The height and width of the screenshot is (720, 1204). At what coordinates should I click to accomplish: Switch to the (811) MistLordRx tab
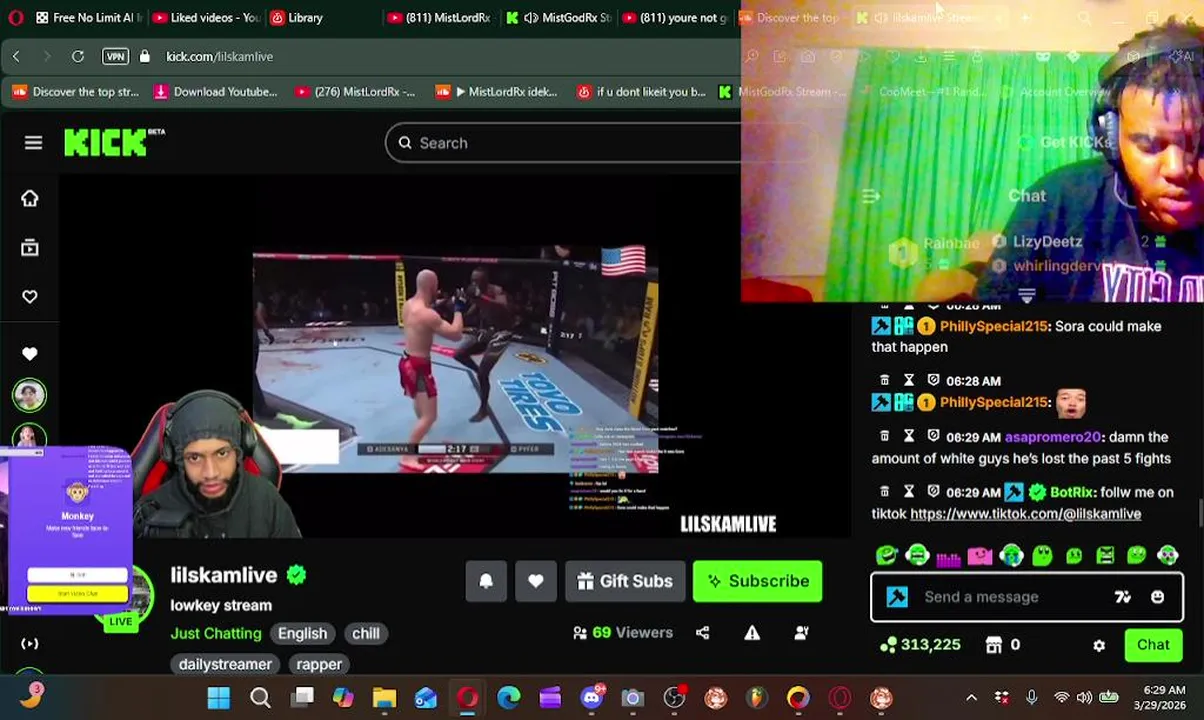[439, 17]
